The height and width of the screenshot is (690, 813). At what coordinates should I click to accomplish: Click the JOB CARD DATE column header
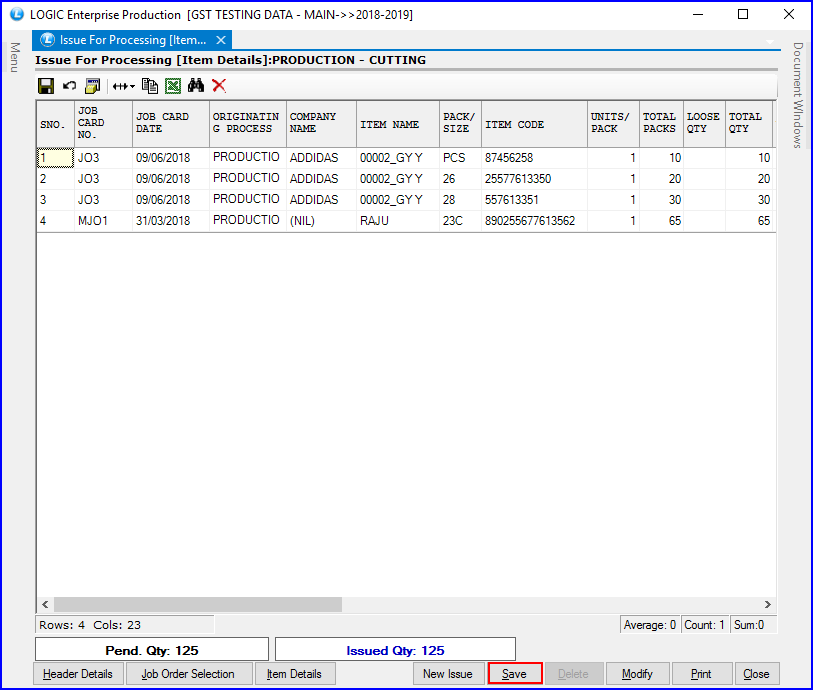point(171,124)
